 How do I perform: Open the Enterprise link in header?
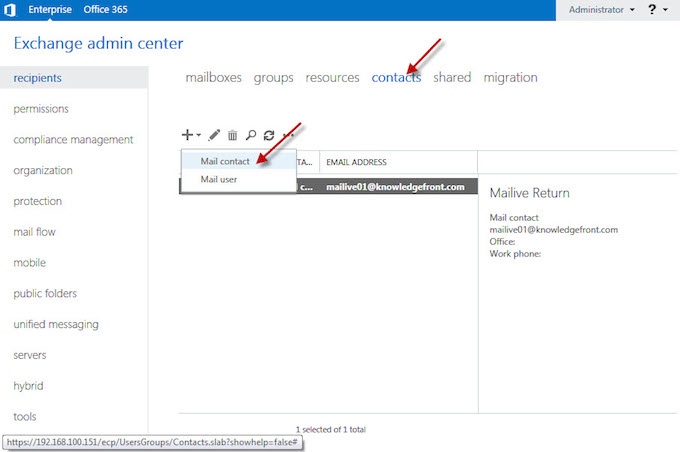(50, 10)
